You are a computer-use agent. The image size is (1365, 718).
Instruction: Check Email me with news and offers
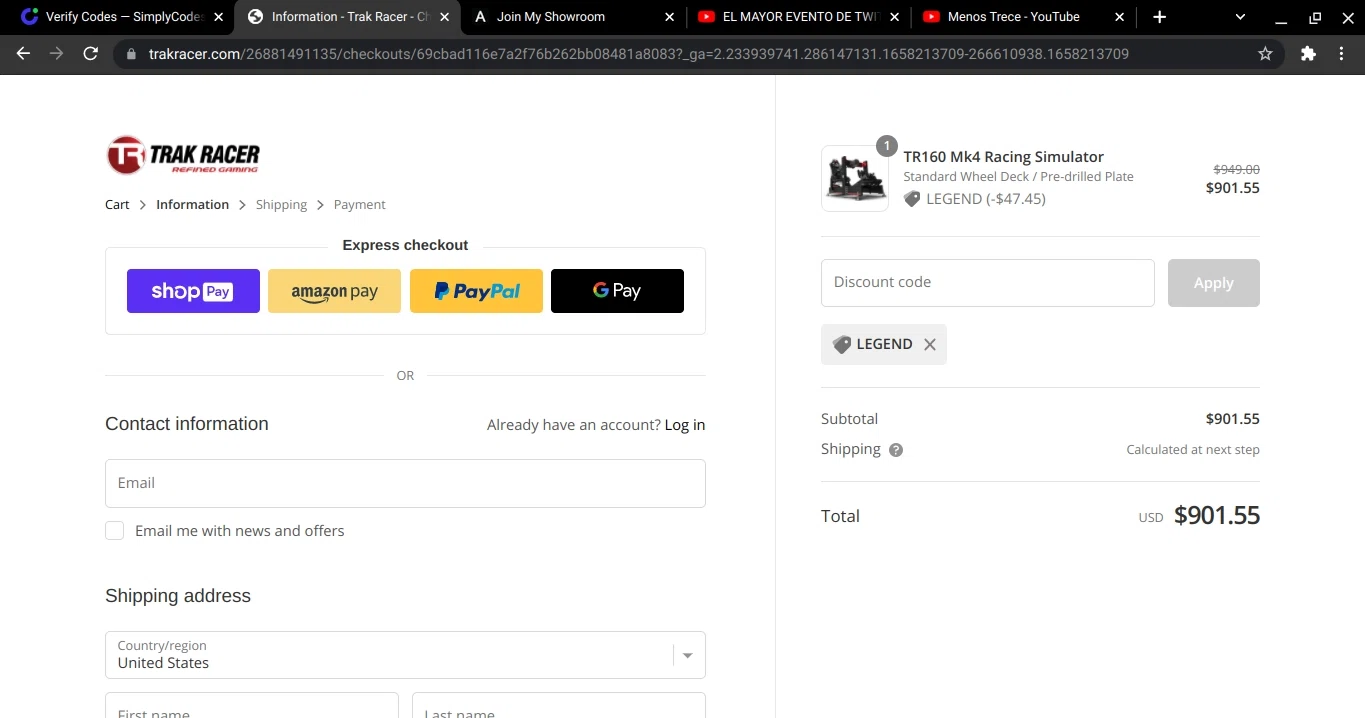(x=115, y=531)
